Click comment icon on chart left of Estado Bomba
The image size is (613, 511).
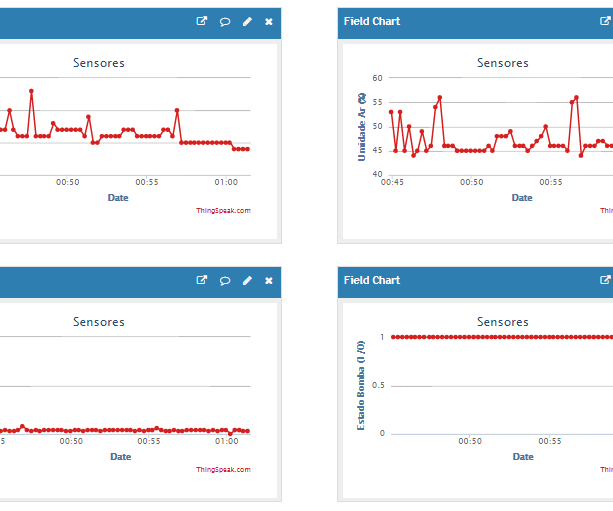pos(225,281)
